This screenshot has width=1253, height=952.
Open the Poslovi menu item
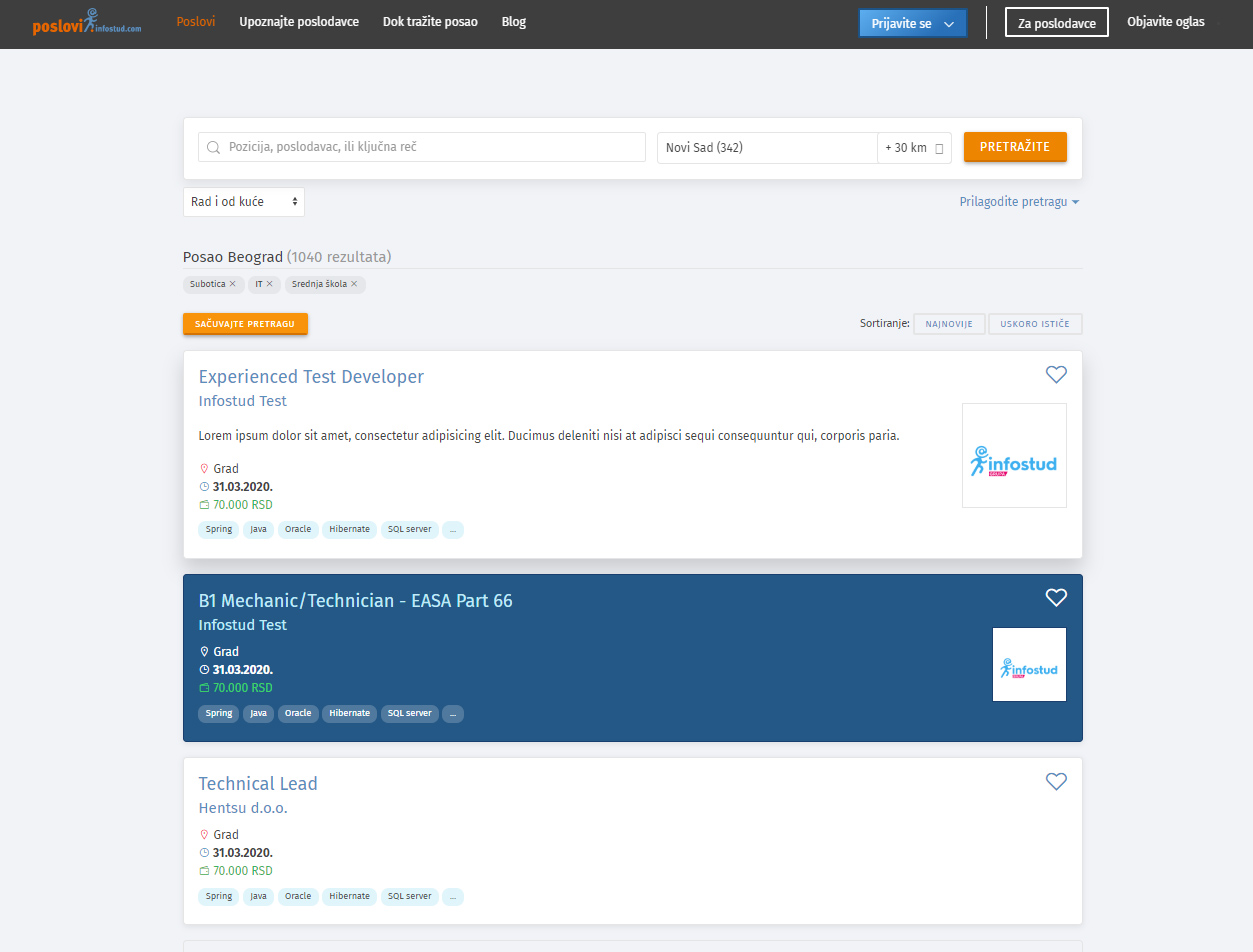click(x=196, y=22)
